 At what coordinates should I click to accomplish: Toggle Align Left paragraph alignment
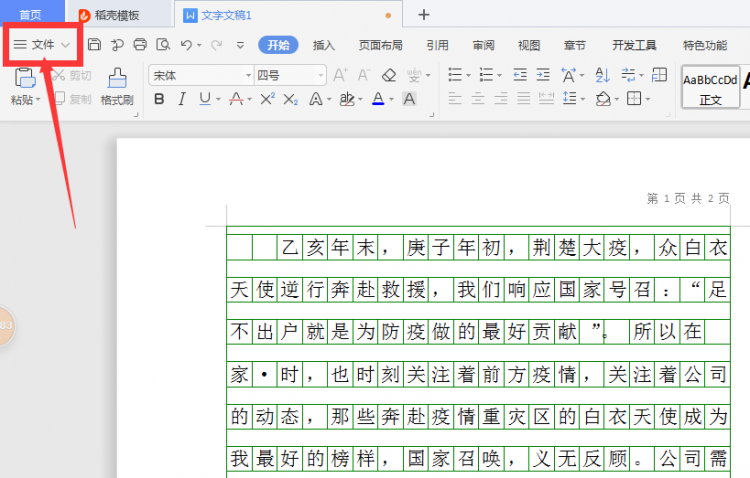click(455, 99)
